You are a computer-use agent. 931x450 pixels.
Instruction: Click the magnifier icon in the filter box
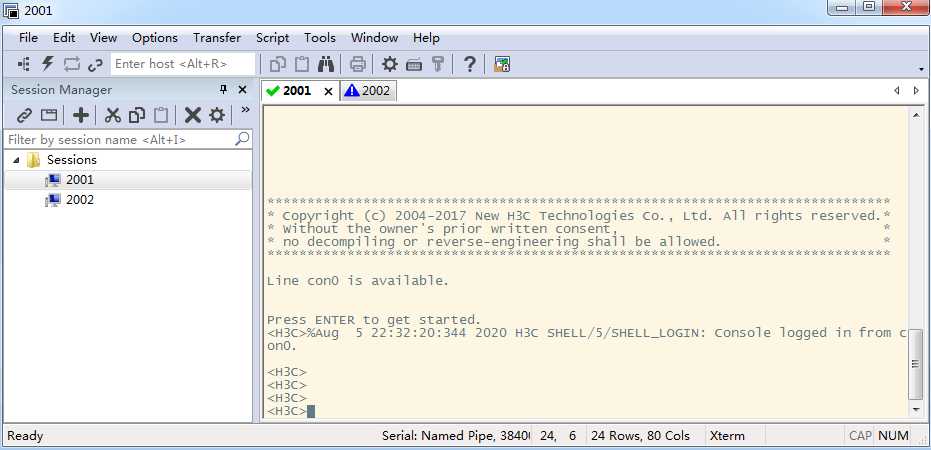click(242, 140)
